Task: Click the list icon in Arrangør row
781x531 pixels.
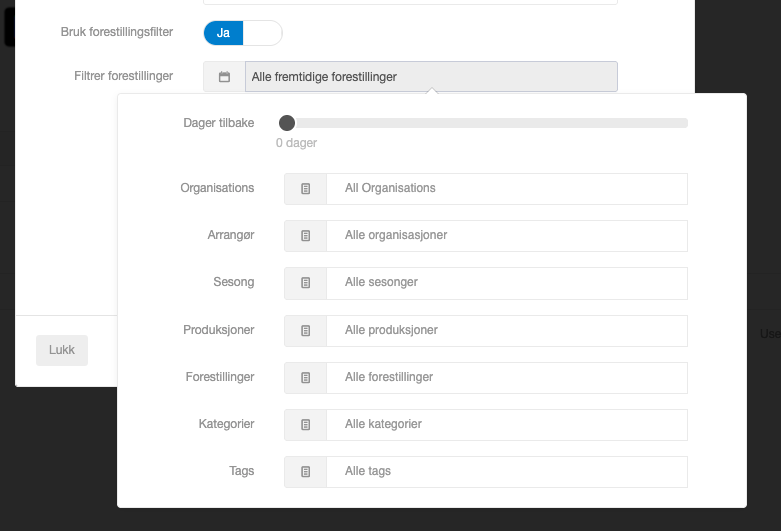Action: click(305, 236)
